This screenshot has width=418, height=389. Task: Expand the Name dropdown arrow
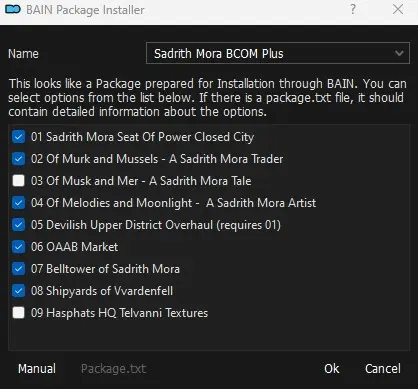(x=399, y=53)
